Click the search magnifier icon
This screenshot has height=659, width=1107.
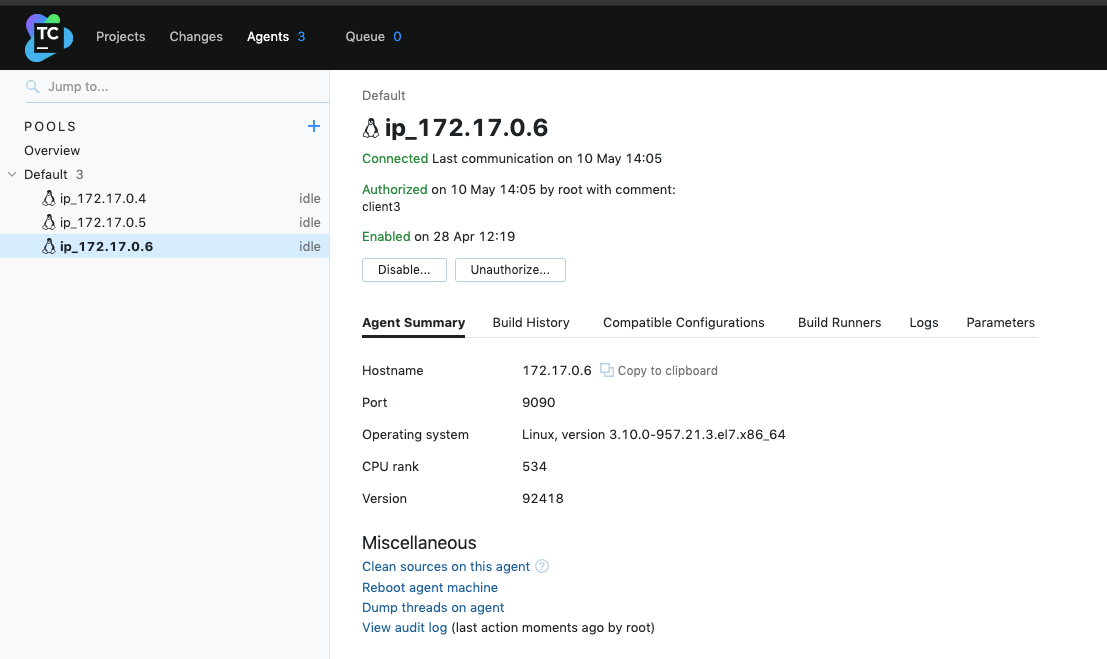33,87
